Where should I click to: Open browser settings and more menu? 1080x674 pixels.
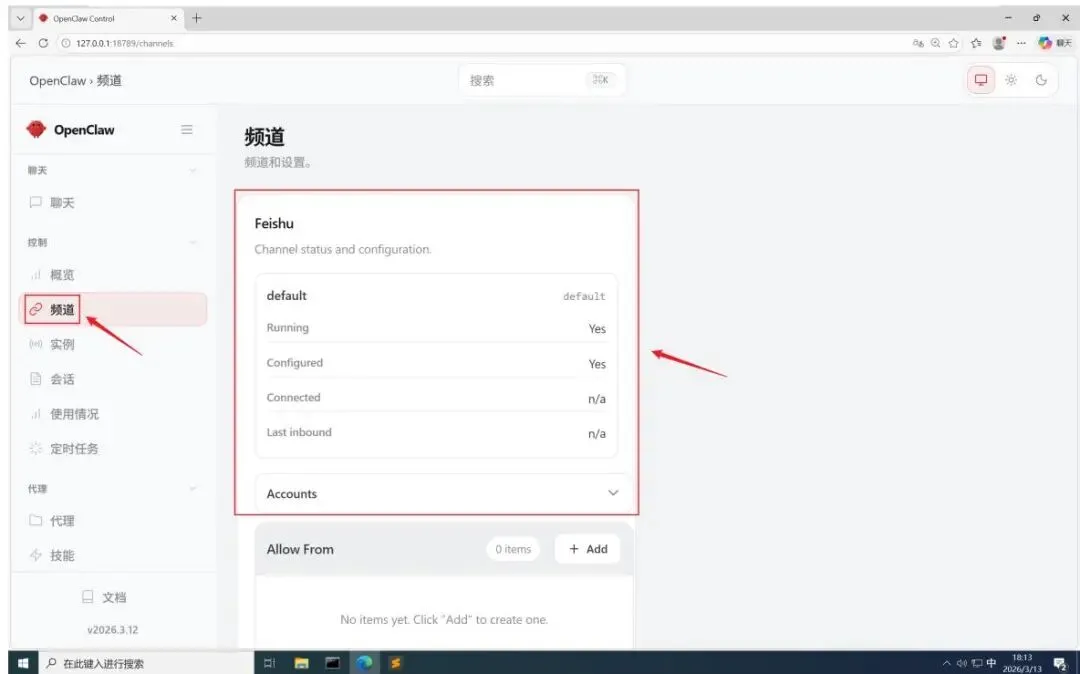1021,43
